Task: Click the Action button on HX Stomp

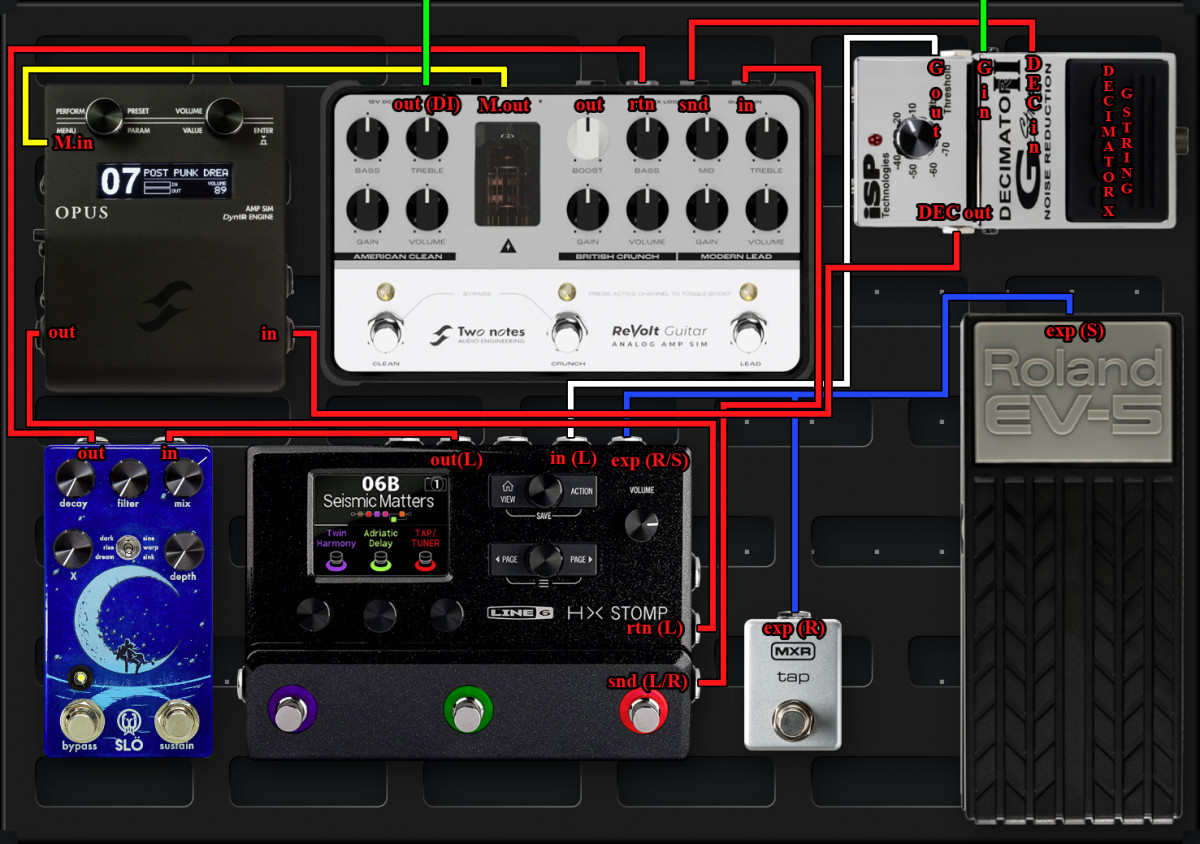Action: (x=582, y=491)
